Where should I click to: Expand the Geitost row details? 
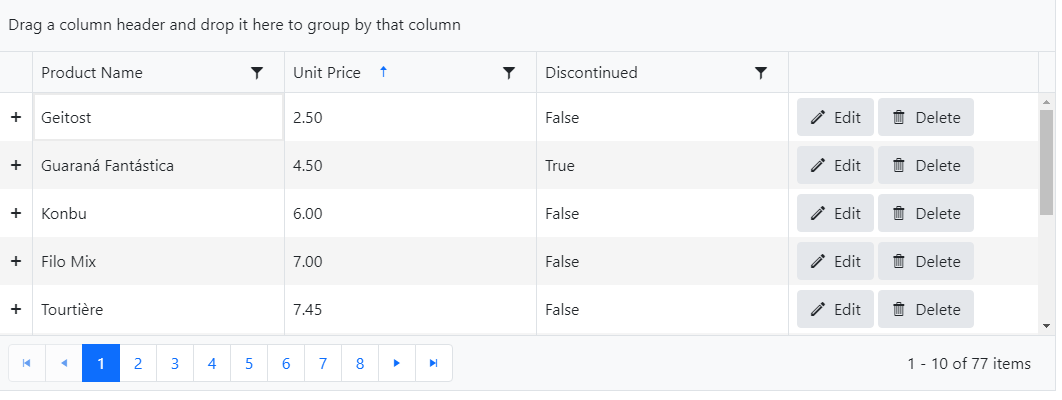[16, 117]
